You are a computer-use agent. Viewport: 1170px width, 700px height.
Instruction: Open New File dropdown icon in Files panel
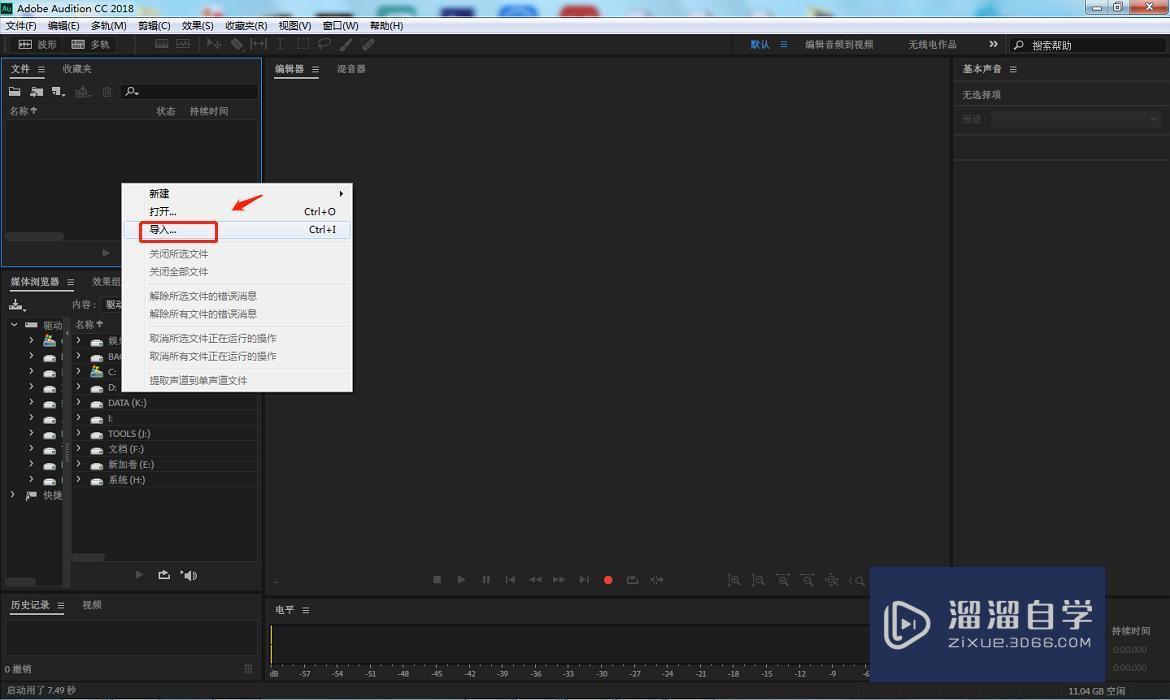click(58, 91)
